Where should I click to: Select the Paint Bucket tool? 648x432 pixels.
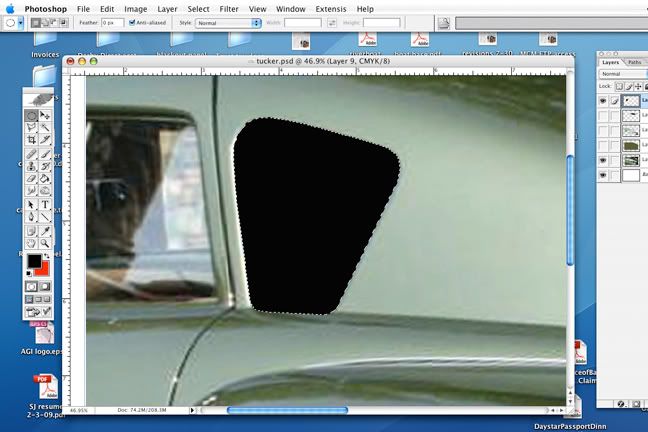pos(45,179)
